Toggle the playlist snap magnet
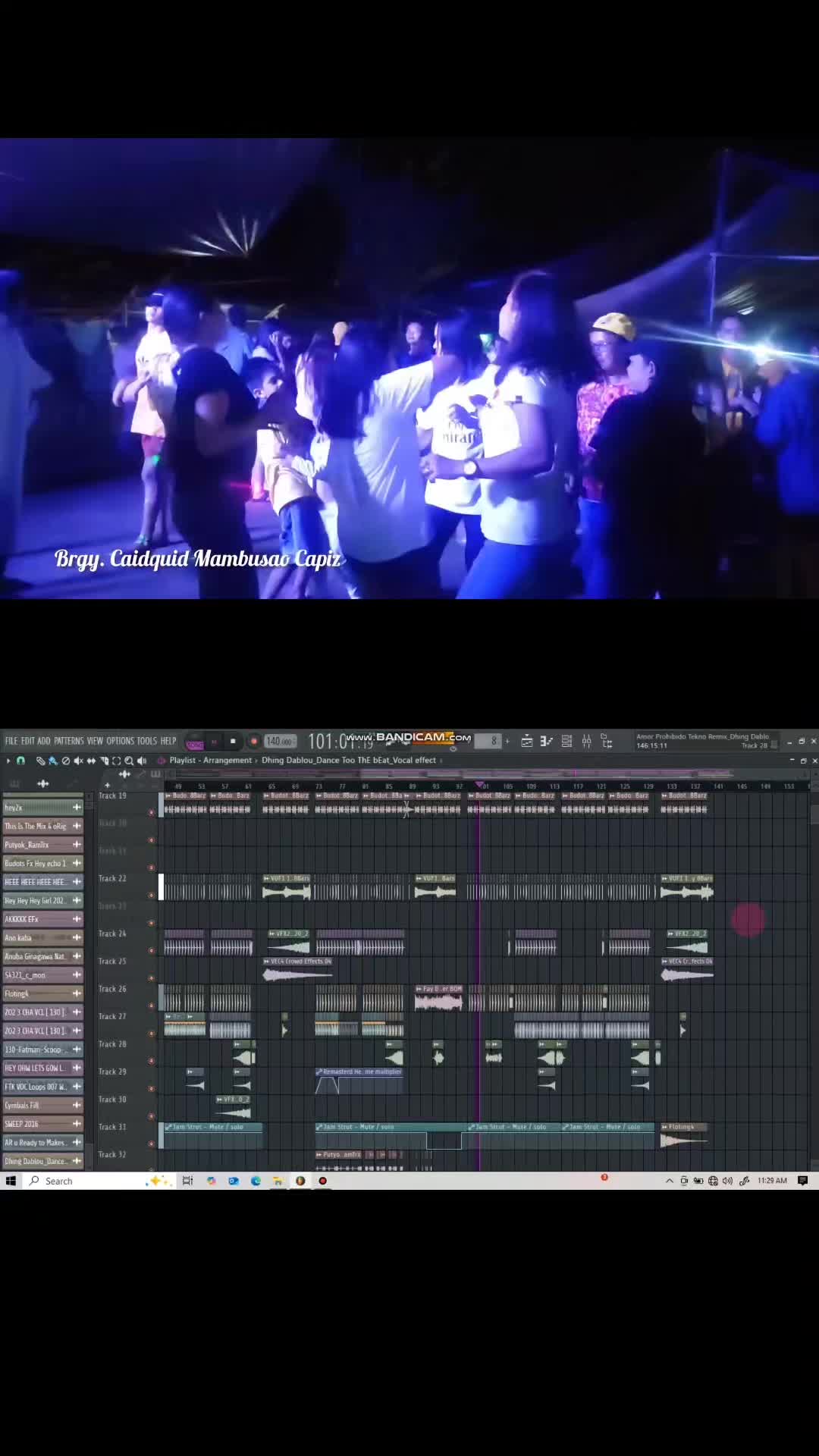The width and height of the screenshot is (819, 1456). pos(21,760)
